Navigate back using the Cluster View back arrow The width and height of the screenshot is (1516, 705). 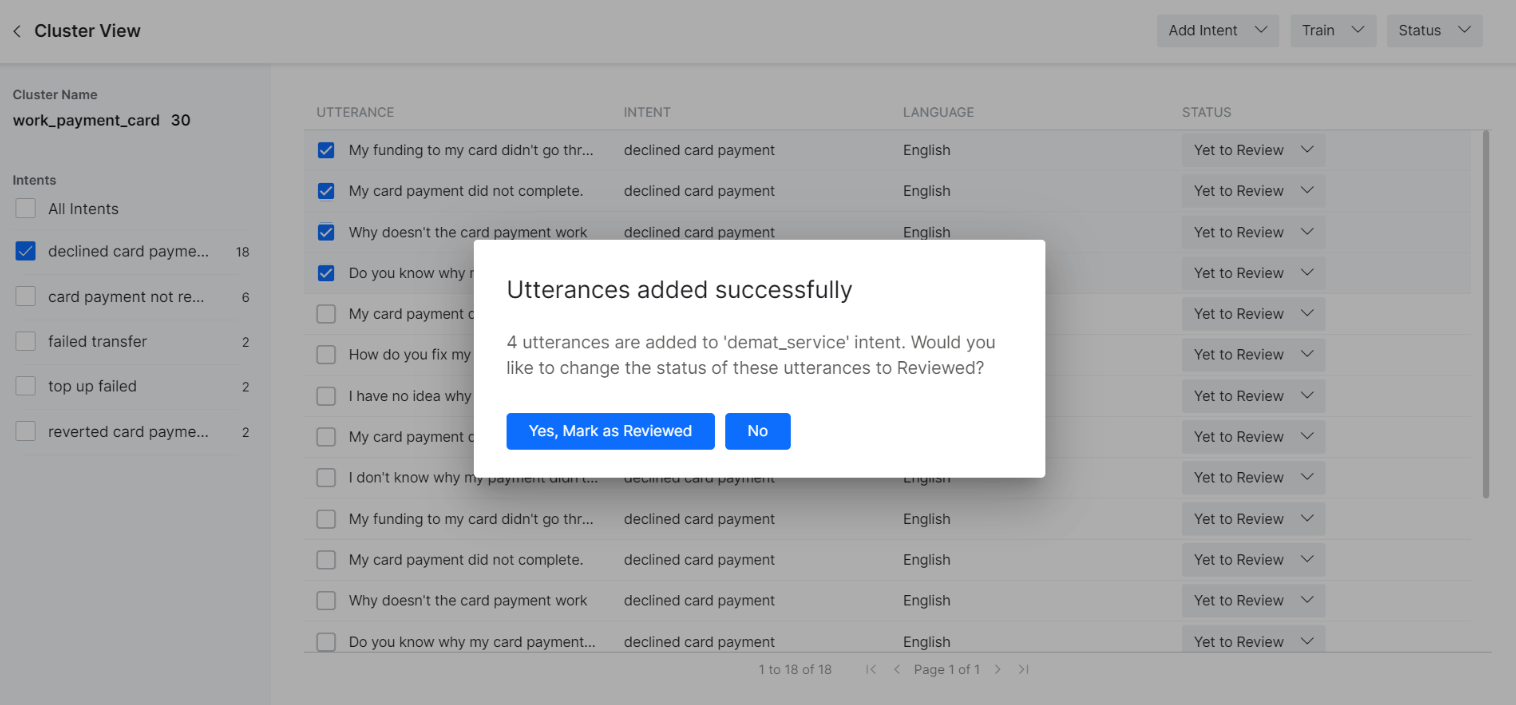coord(16,30)
